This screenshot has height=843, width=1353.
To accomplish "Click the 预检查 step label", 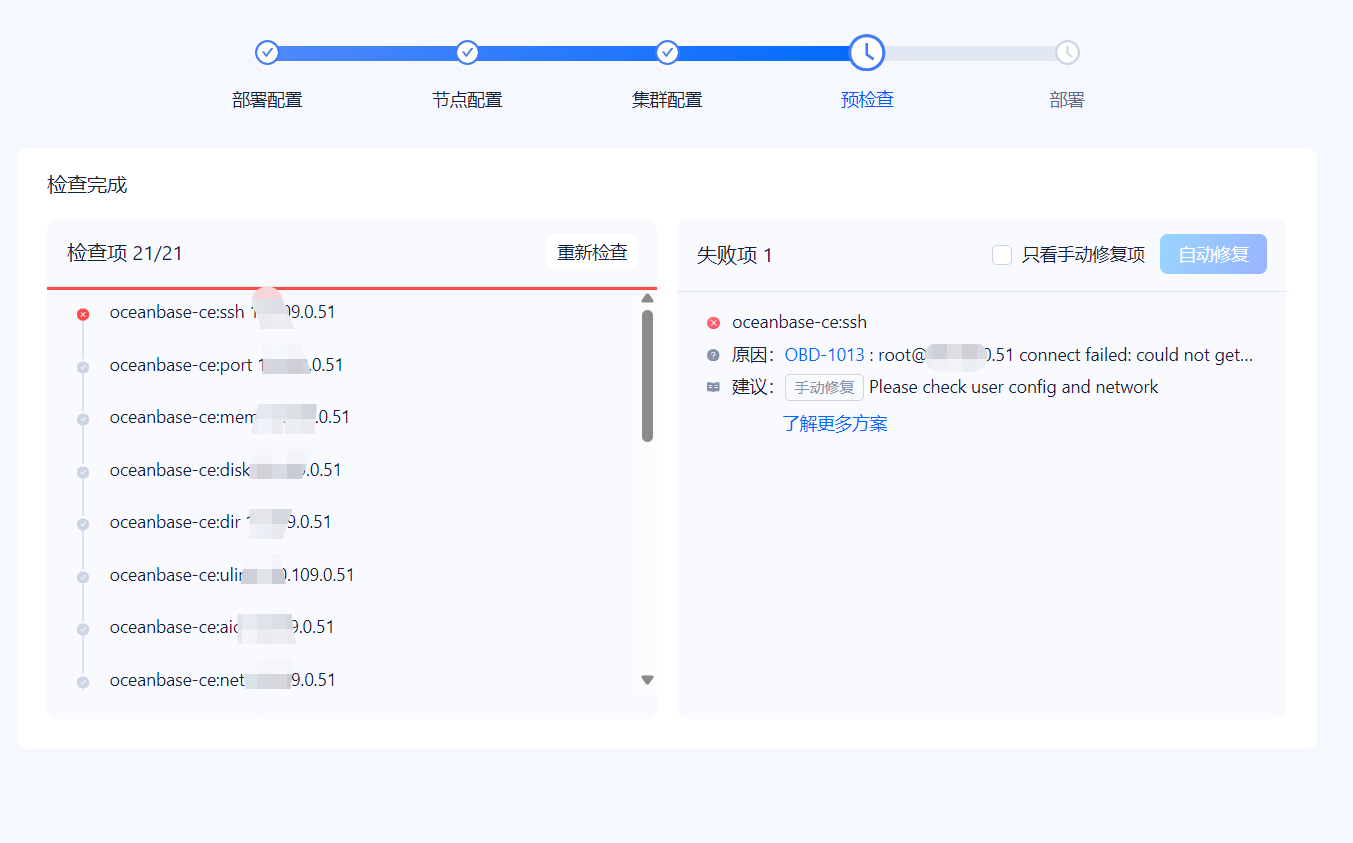I will tap(867, 100).
